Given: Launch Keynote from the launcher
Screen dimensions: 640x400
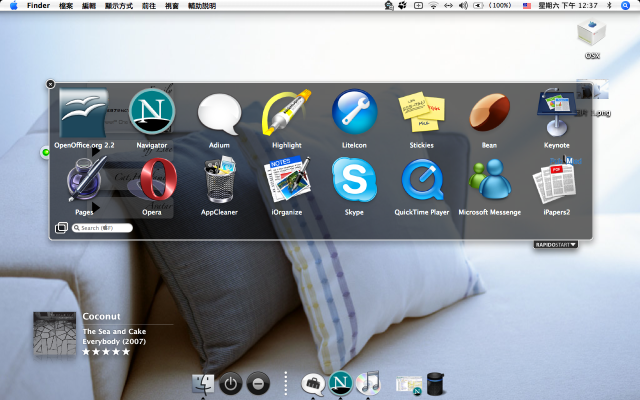Looking at the screenshot, I should [x=556, y=112].
